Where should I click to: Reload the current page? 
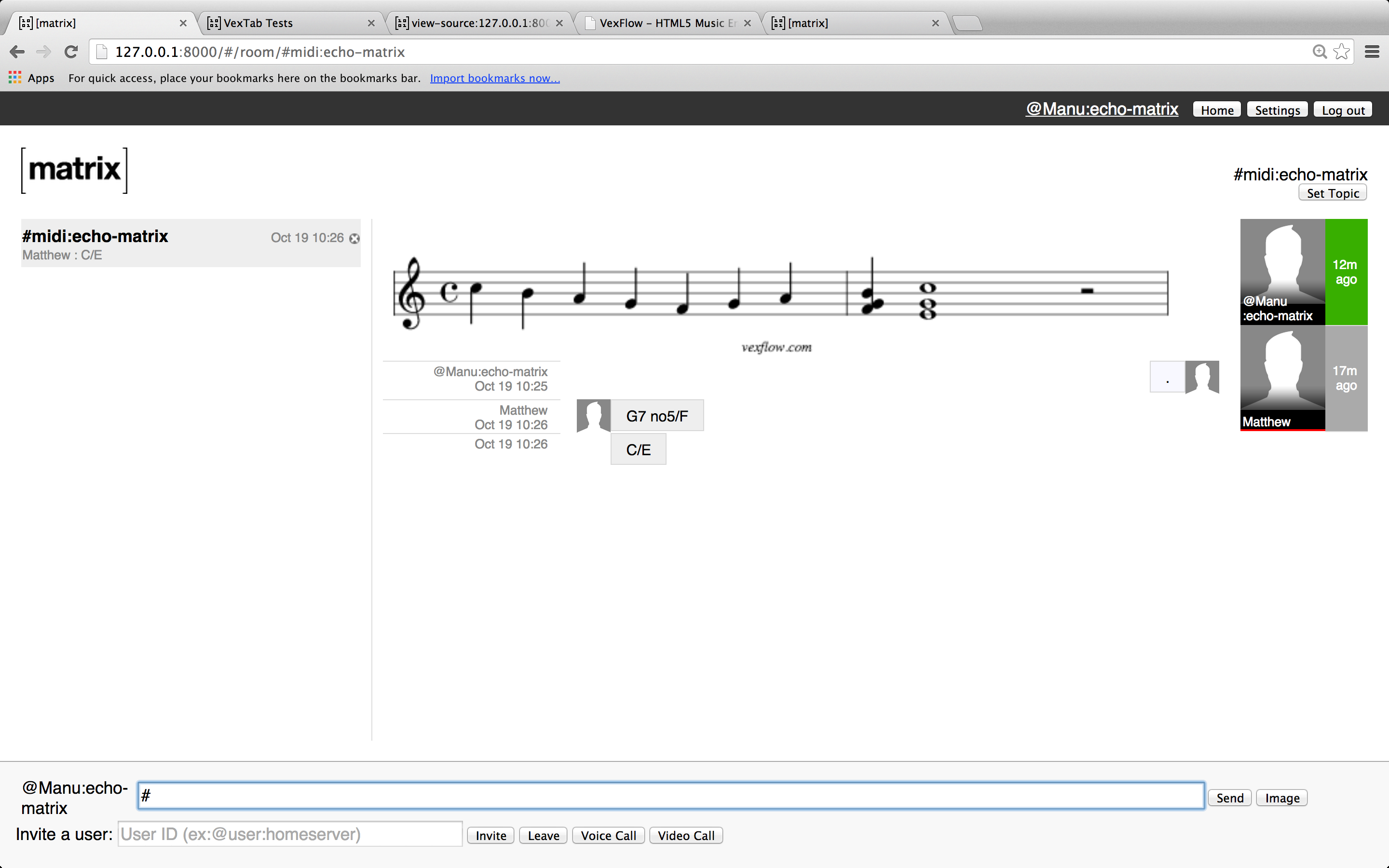71,52
